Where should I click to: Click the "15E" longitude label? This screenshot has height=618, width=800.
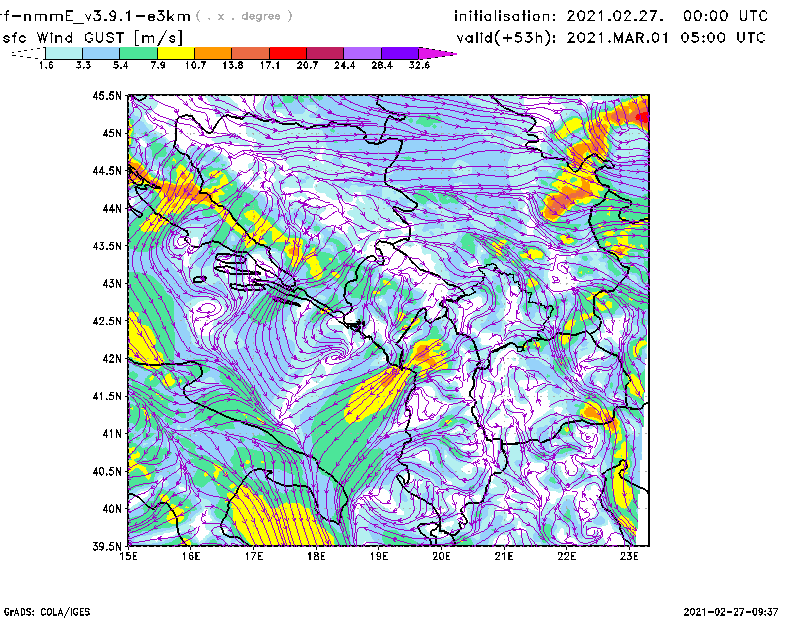click(128, 556)
